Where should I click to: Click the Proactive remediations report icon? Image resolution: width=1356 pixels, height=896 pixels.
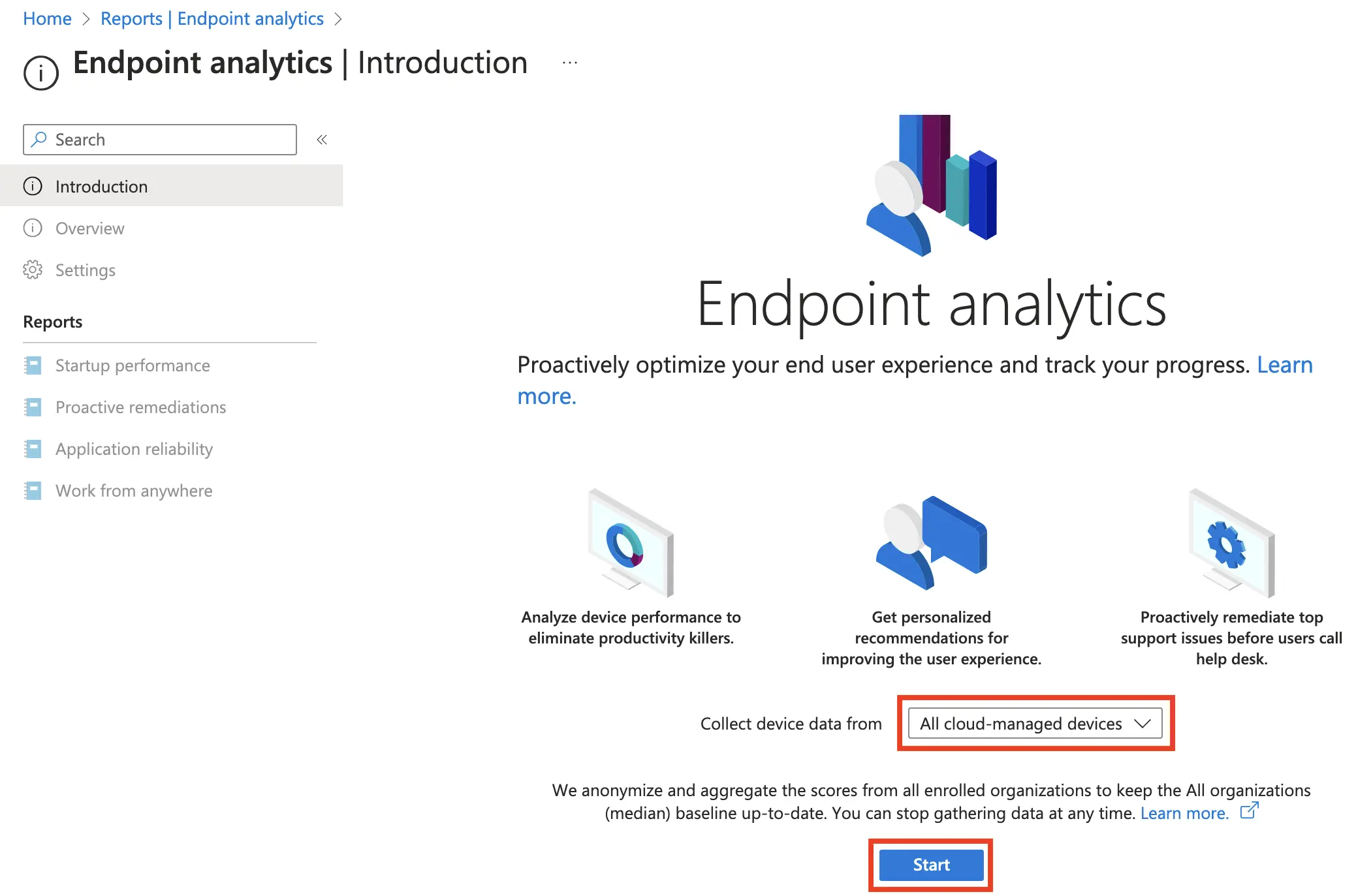tap(33, 407)
